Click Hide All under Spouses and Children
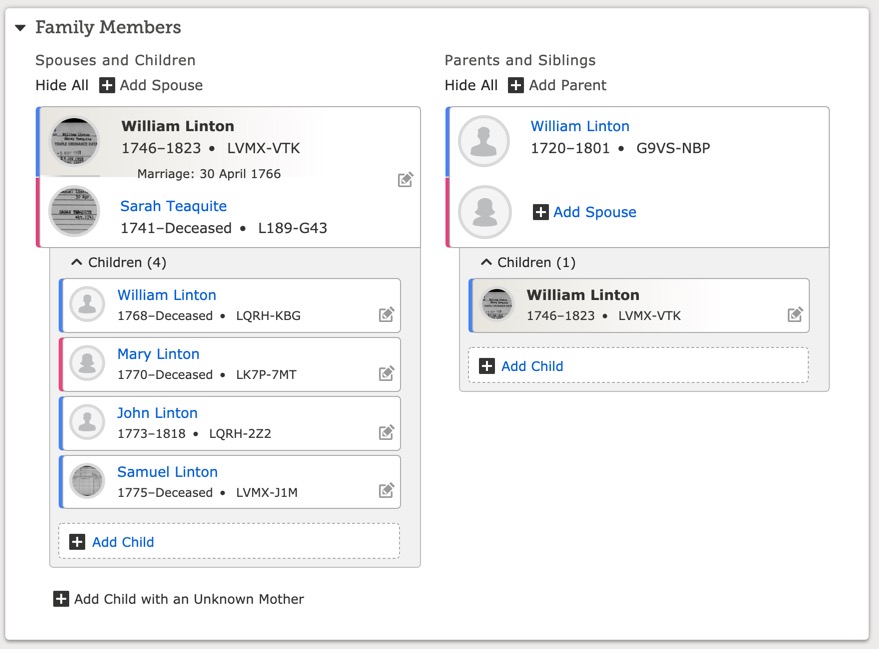This screenshot has width=879, height=649. point(62,85)
